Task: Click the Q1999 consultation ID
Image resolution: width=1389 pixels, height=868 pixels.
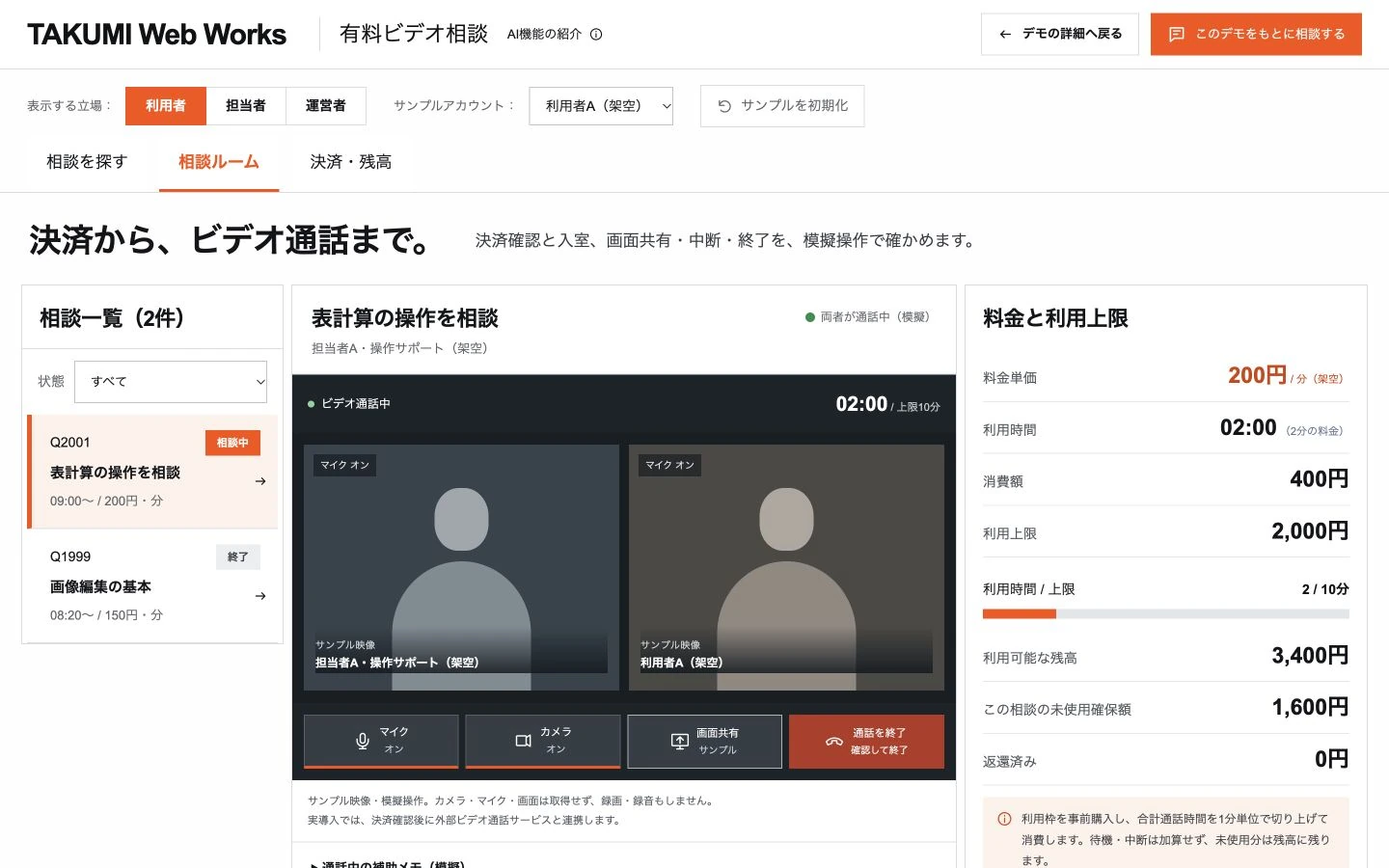Action: [x=70, y=556]
